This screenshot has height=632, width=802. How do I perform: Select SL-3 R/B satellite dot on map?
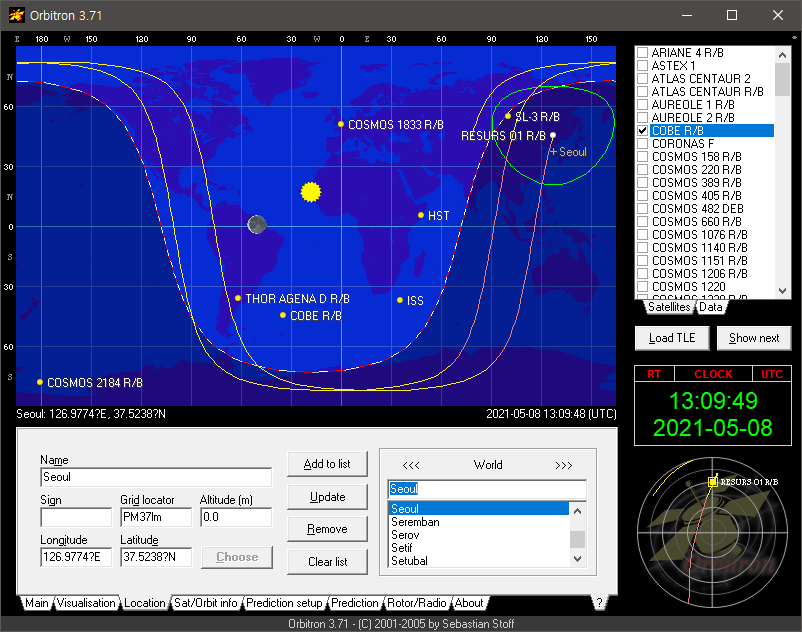[x=508, y=116]
